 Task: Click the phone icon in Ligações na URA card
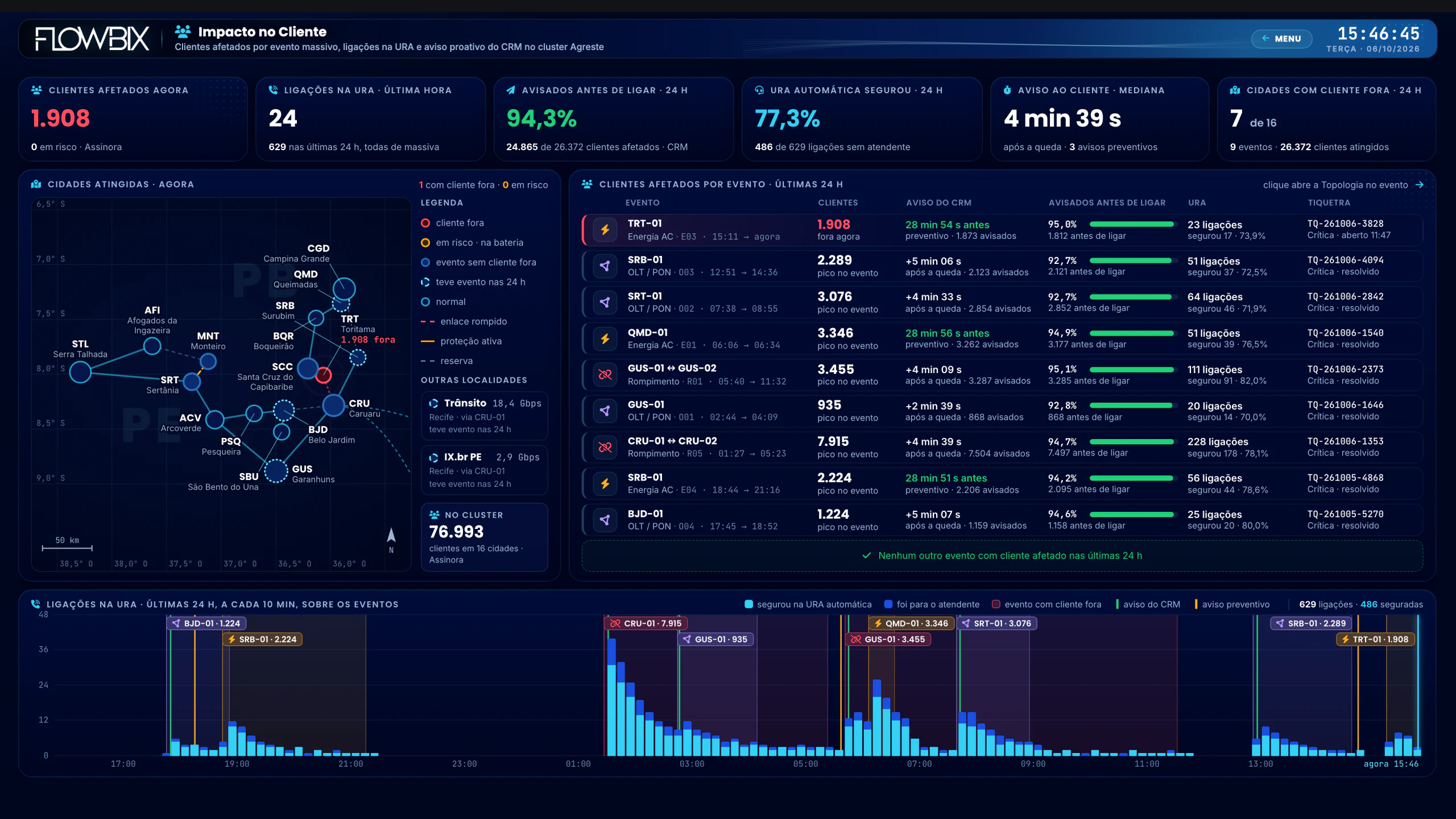click(273, 90)
